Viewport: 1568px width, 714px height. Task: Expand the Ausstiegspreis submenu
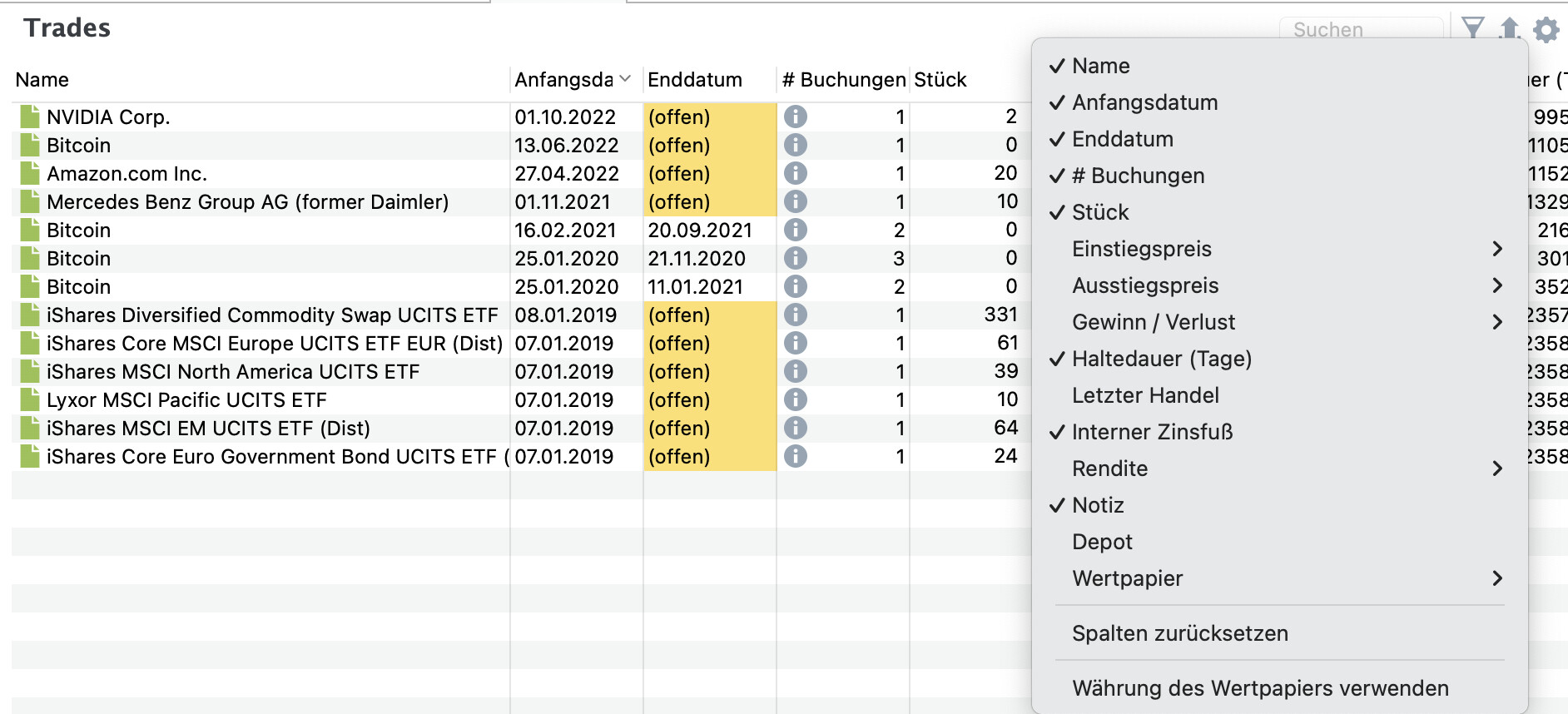[x=1279, y=285]
